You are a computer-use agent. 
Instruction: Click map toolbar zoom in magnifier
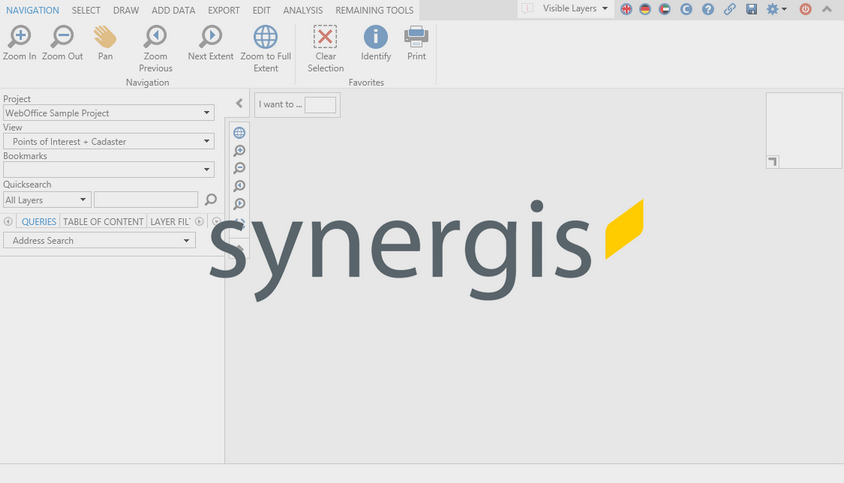(240, 151)
